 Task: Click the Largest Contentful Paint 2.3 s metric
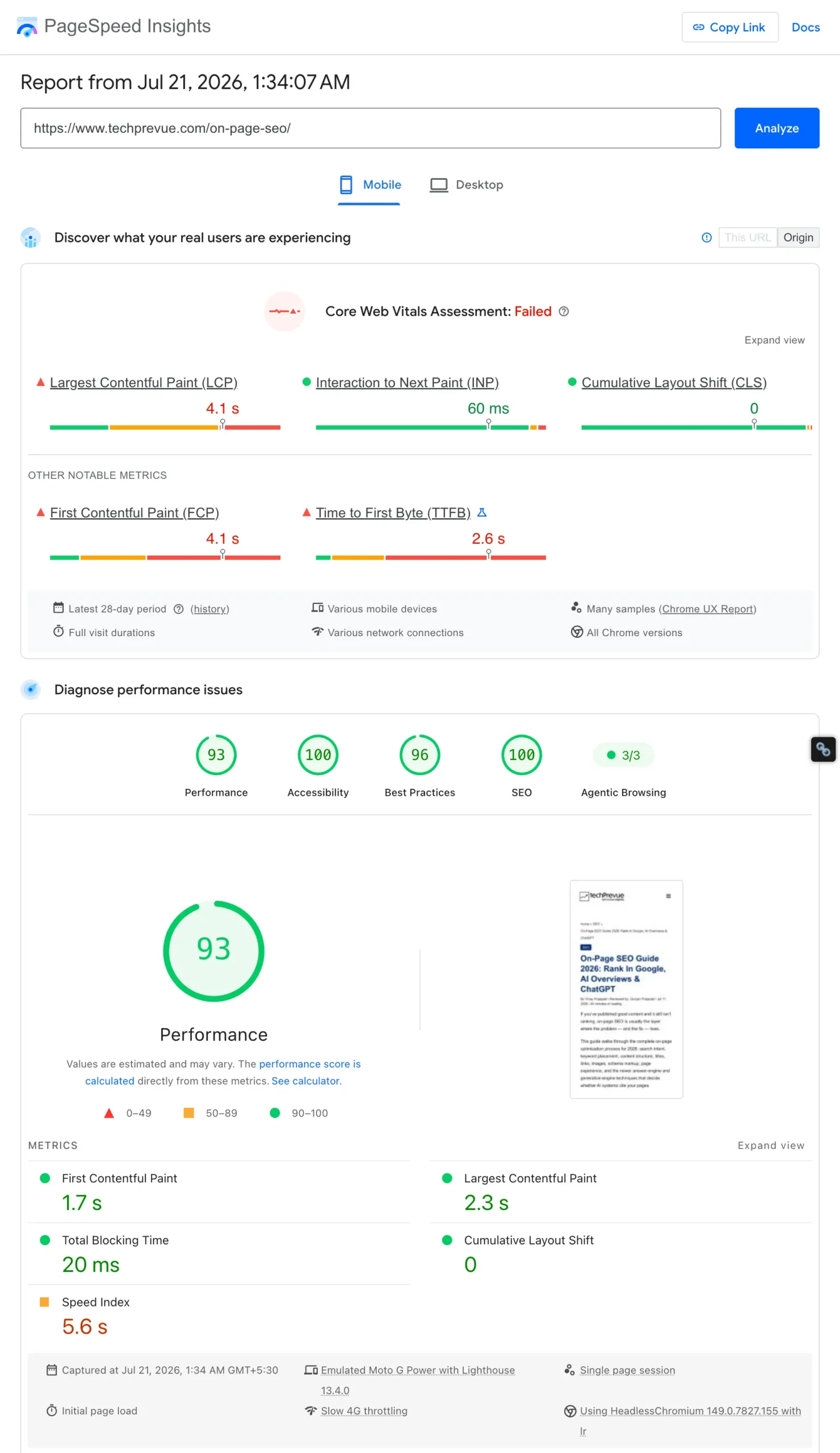tap(621, 1192)
